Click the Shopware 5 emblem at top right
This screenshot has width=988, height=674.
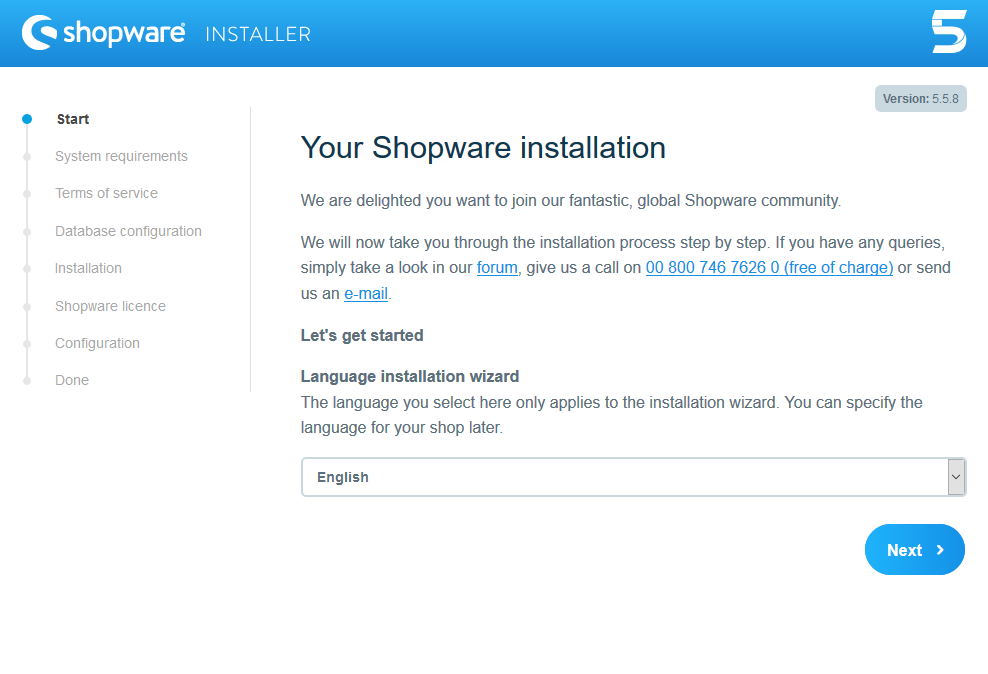948,32
